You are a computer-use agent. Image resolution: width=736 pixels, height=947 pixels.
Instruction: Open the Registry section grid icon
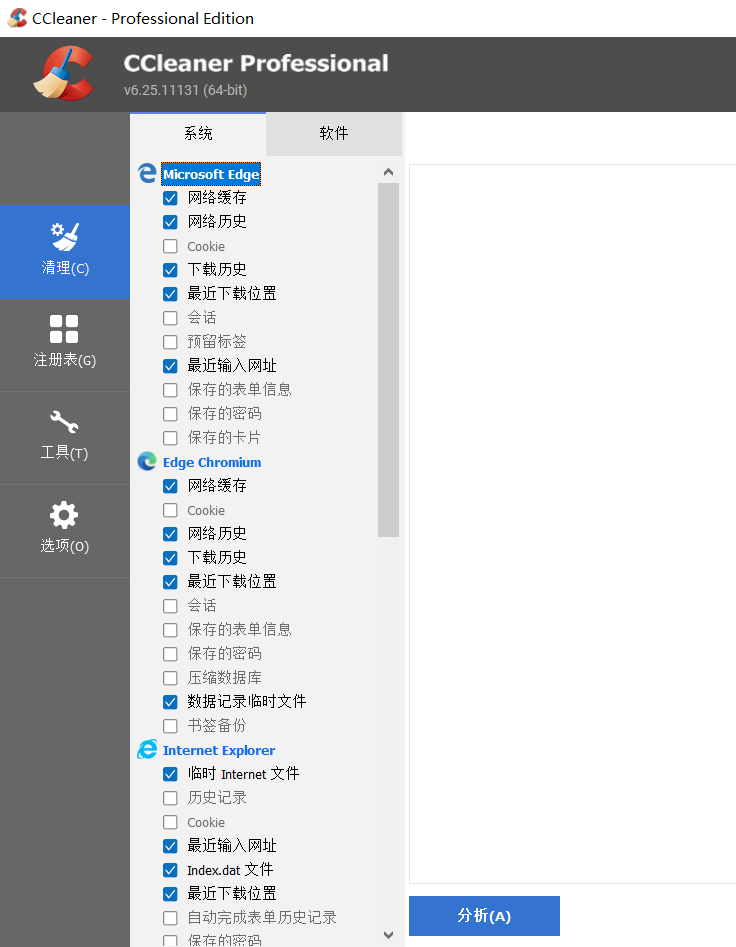pos(65,345)
